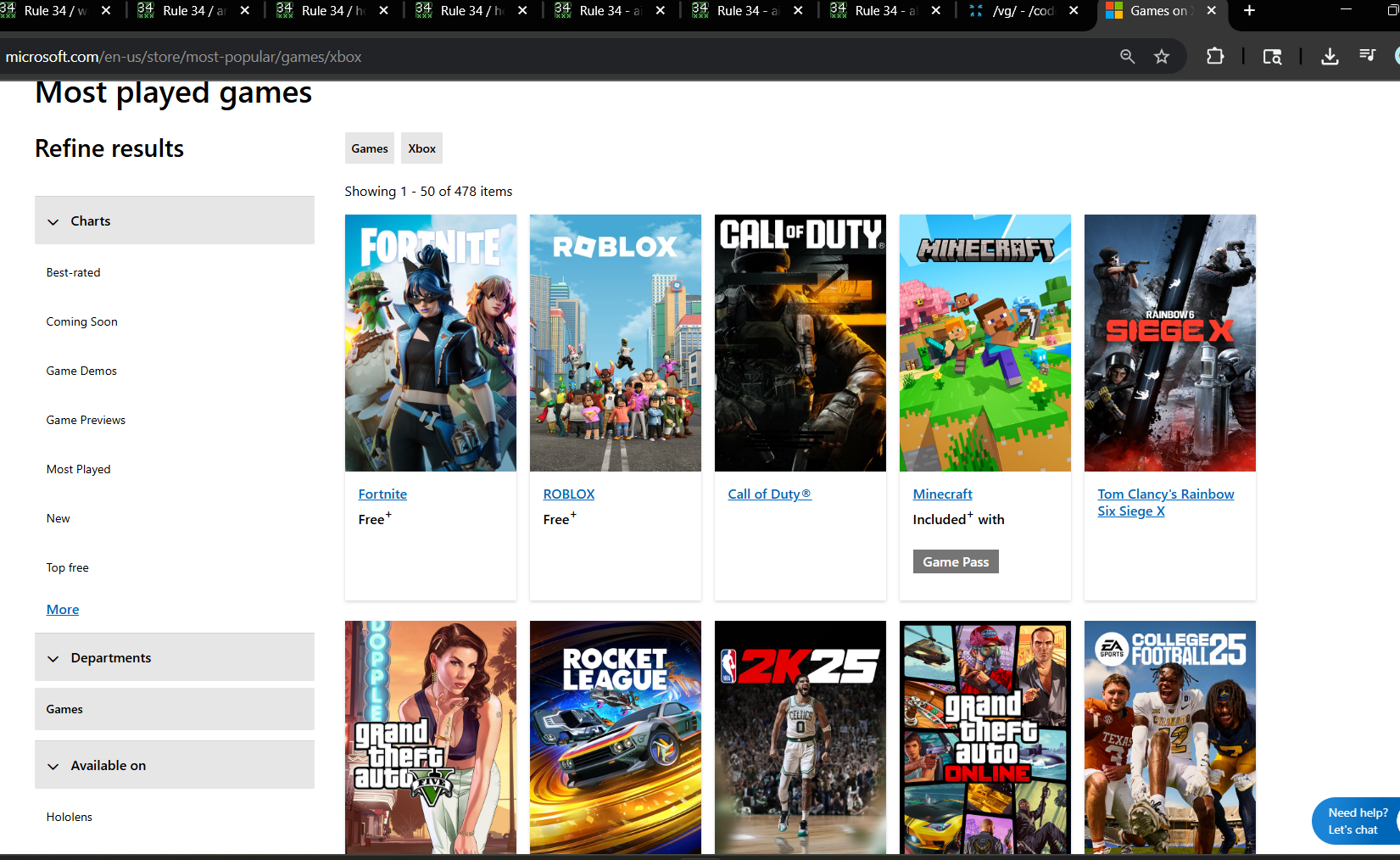Close the /vg/ - /cod tab
This screenshot has width=1400, height=860.
(1074, 10)
